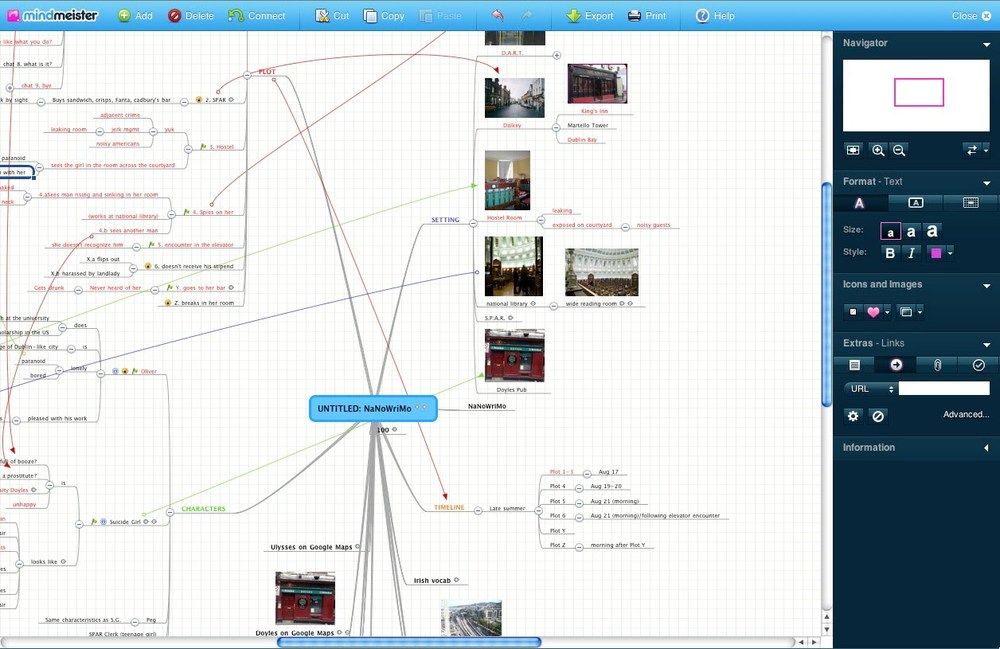Click the vertical canvas scrollbar thumb

click(x=827, y=294)
